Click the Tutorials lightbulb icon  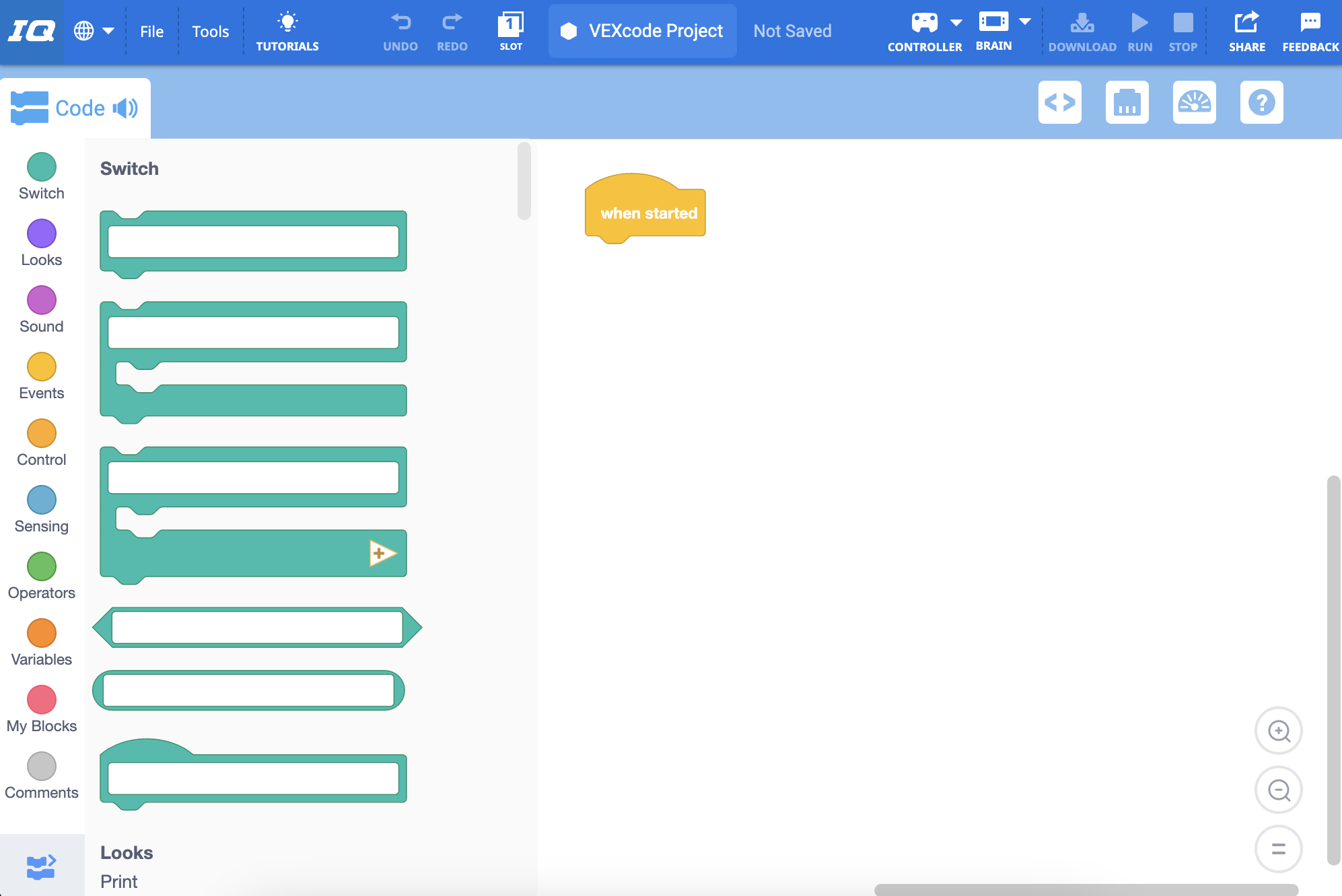287,23
